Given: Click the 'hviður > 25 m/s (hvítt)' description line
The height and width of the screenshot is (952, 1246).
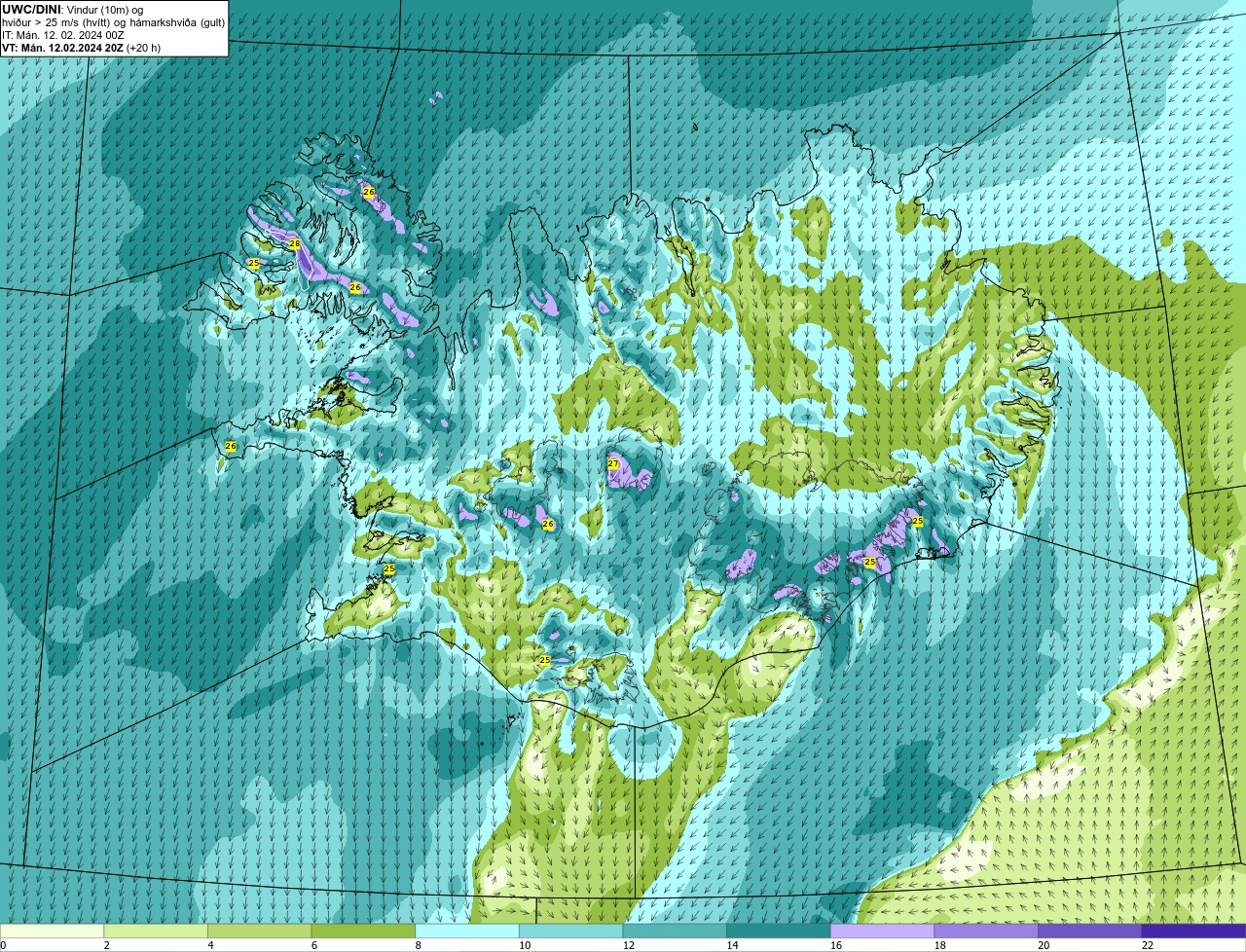Looking at the screenshot, I should tap(114, 22).
